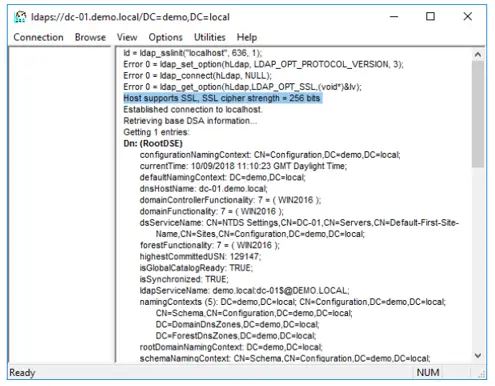Open the View menu
Viewport: 495px width, 386px height.
[x=127, y=37]
